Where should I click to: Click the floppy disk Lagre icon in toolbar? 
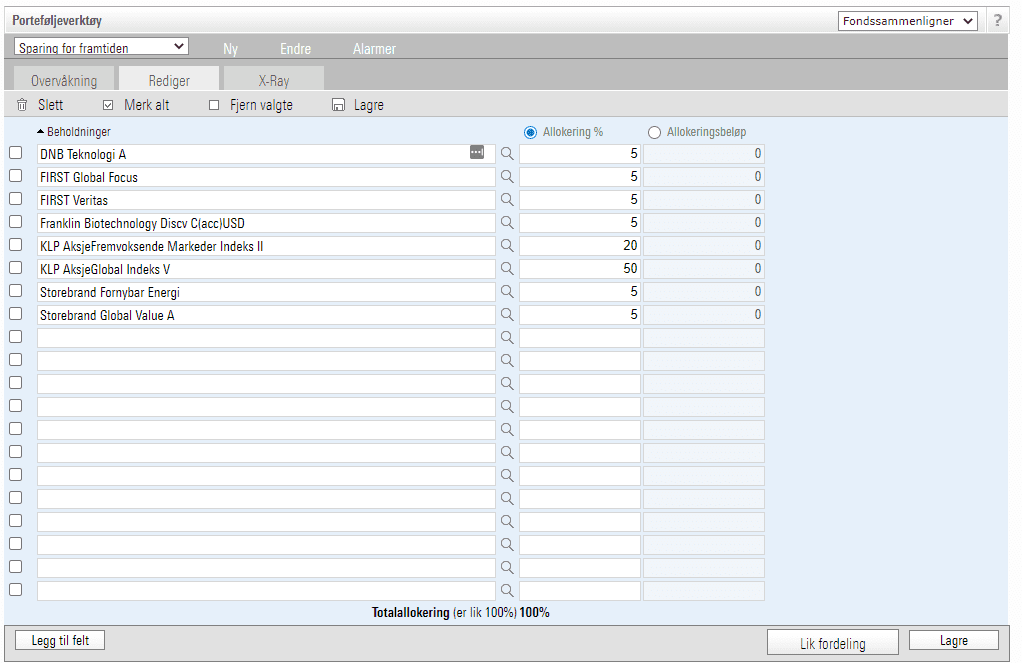click(x=338, y=105)
